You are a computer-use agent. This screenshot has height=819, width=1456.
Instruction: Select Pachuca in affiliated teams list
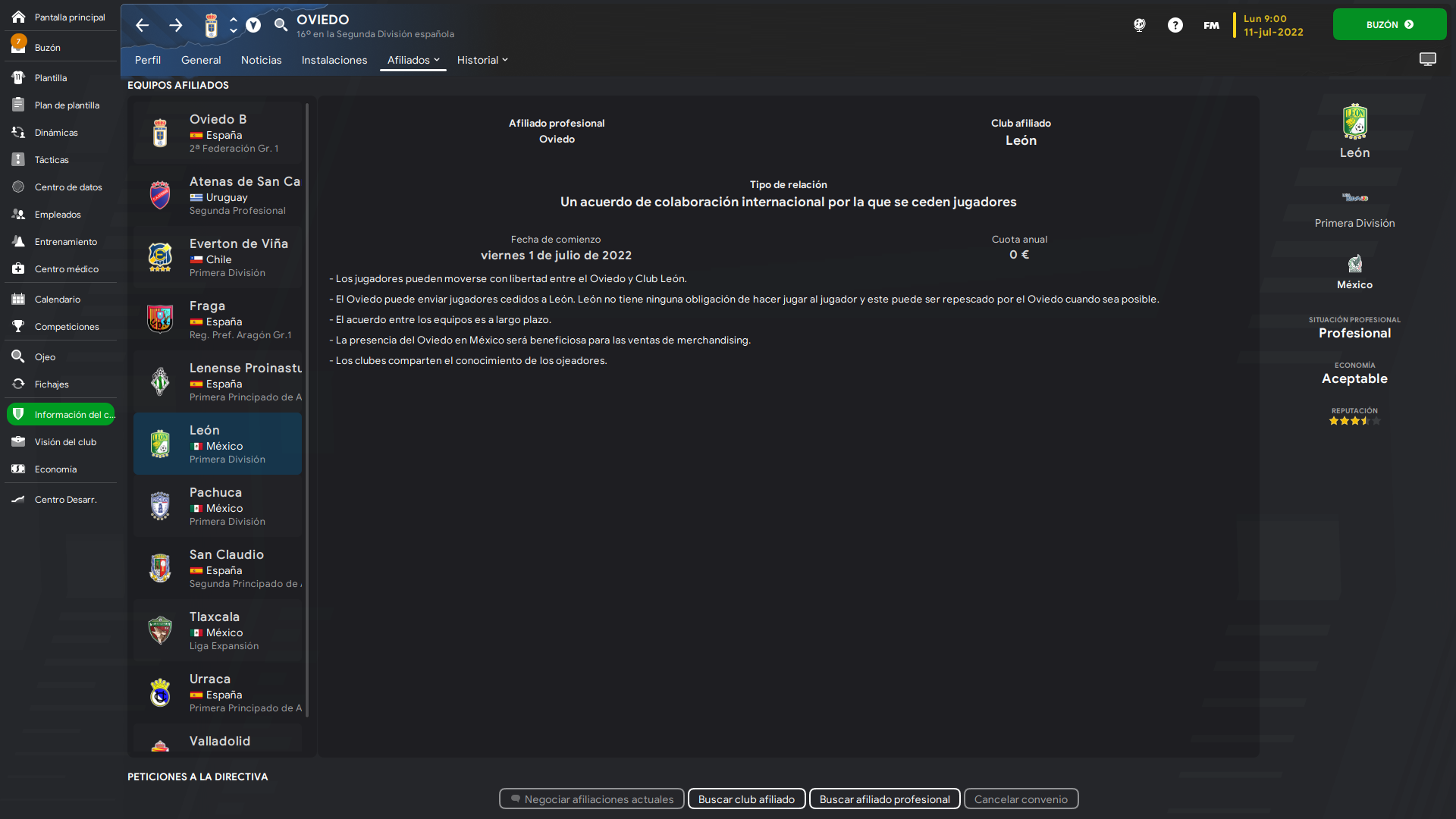click(218, 506)
